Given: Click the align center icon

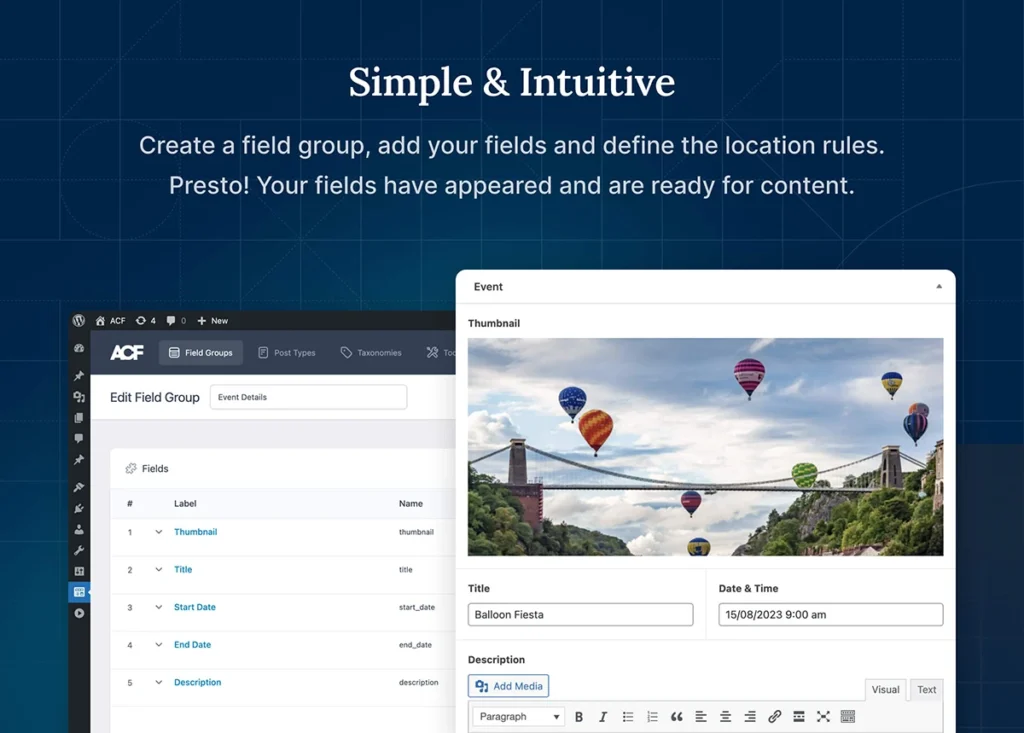Looking at the screenshot, I should tap(725, 717).
